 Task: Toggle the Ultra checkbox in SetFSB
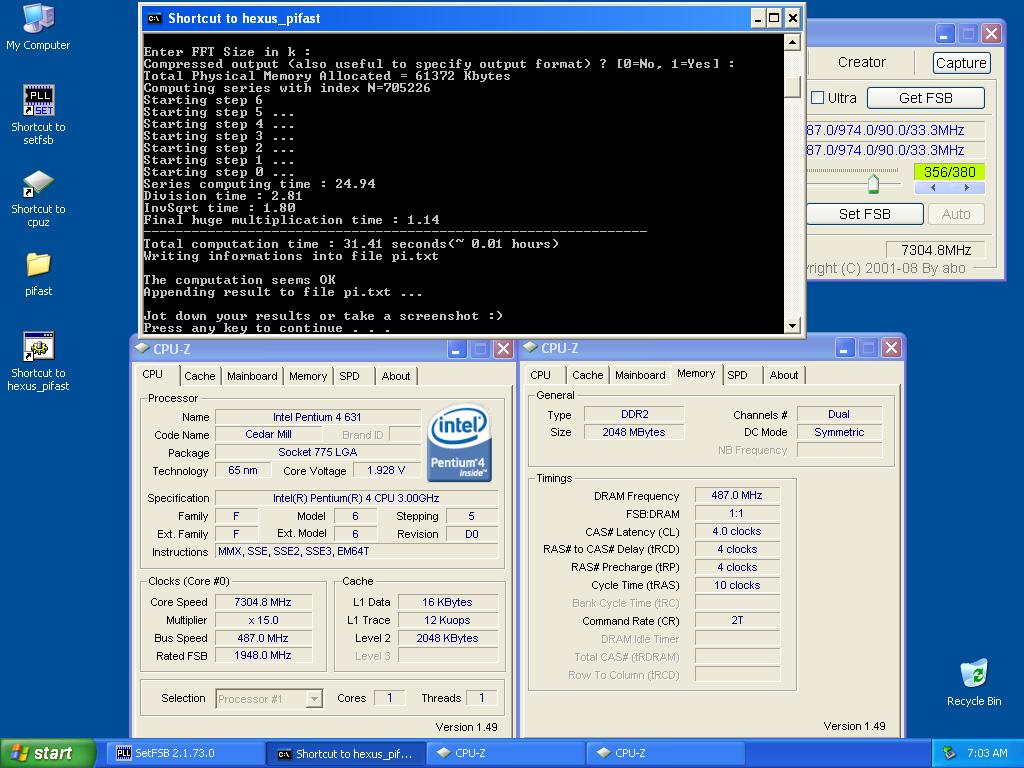[818, 98]
